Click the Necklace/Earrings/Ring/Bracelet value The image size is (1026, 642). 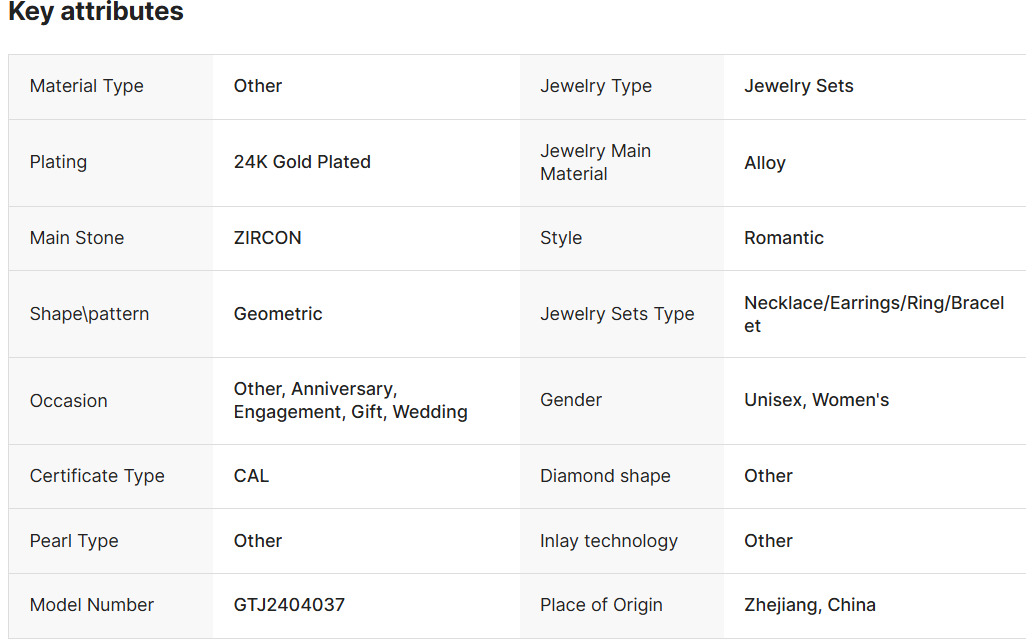[x=874, y=314]
